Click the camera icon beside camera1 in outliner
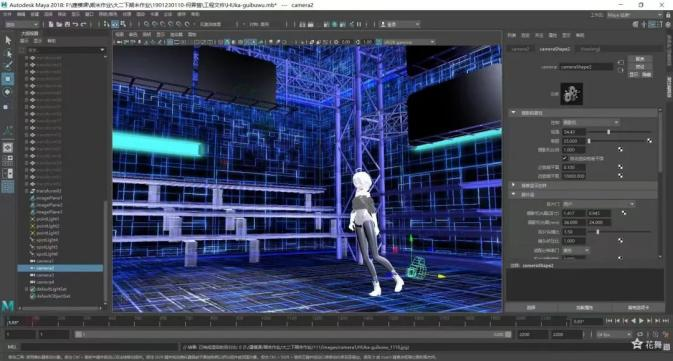The width and height of the screenshot is (673, 361). click(32, 261)
